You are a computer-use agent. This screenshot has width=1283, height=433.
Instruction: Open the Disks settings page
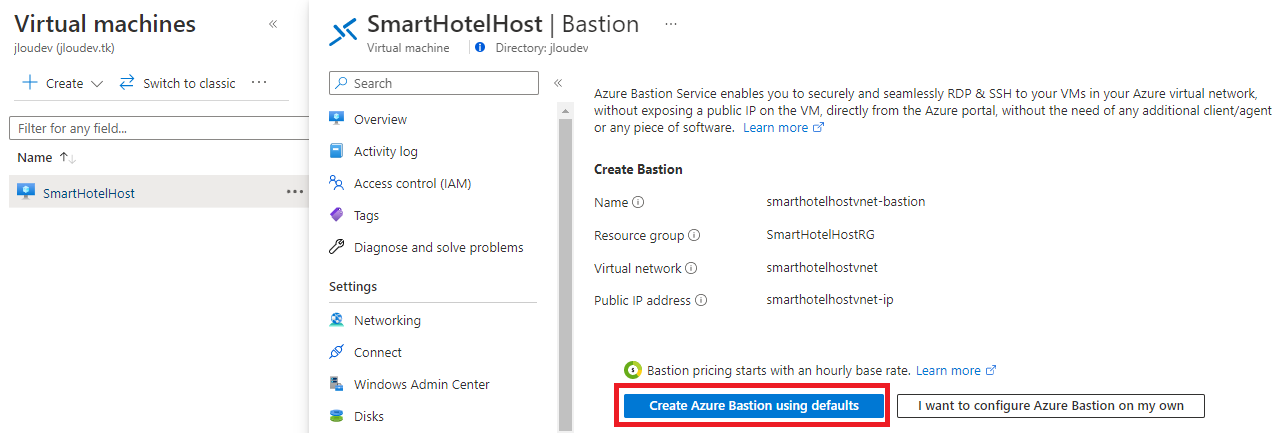coord(369,416)
